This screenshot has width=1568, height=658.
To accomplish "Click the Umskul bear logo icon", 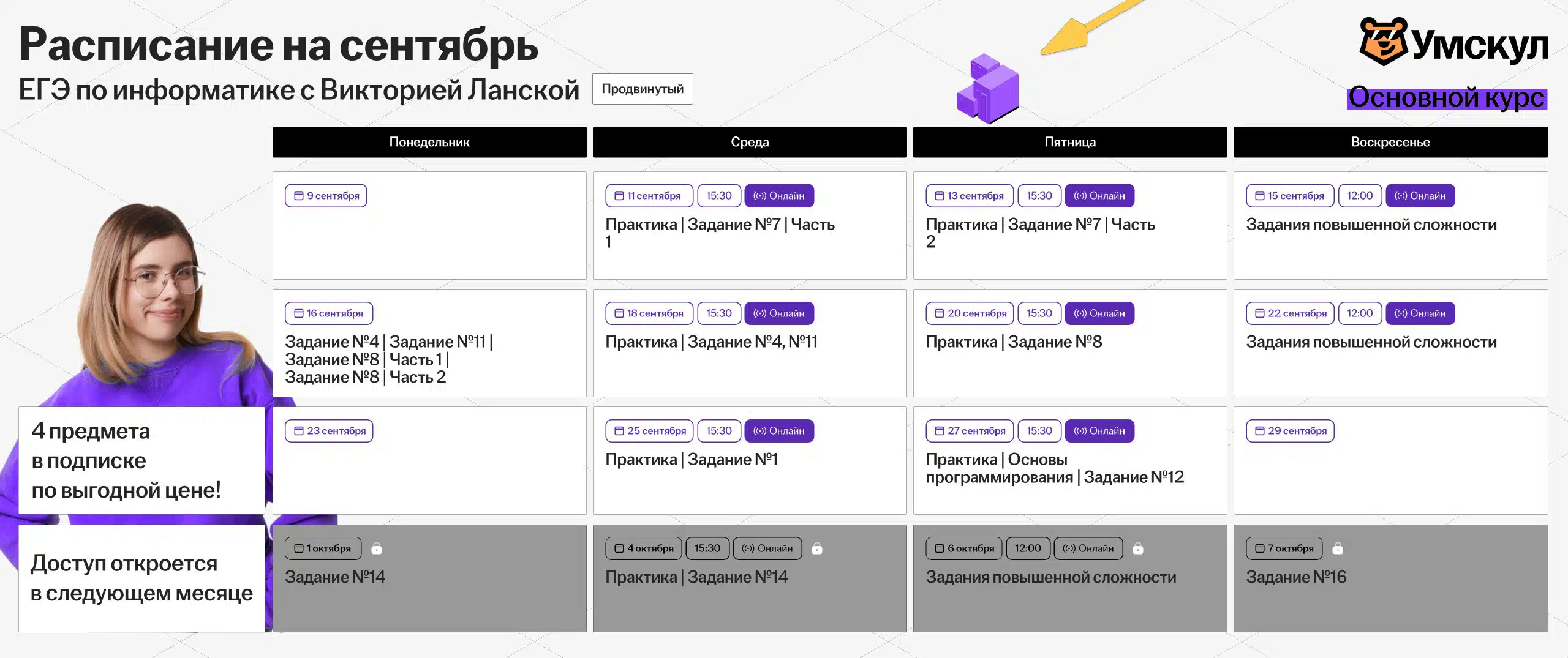I will [x=1383, y=42].
